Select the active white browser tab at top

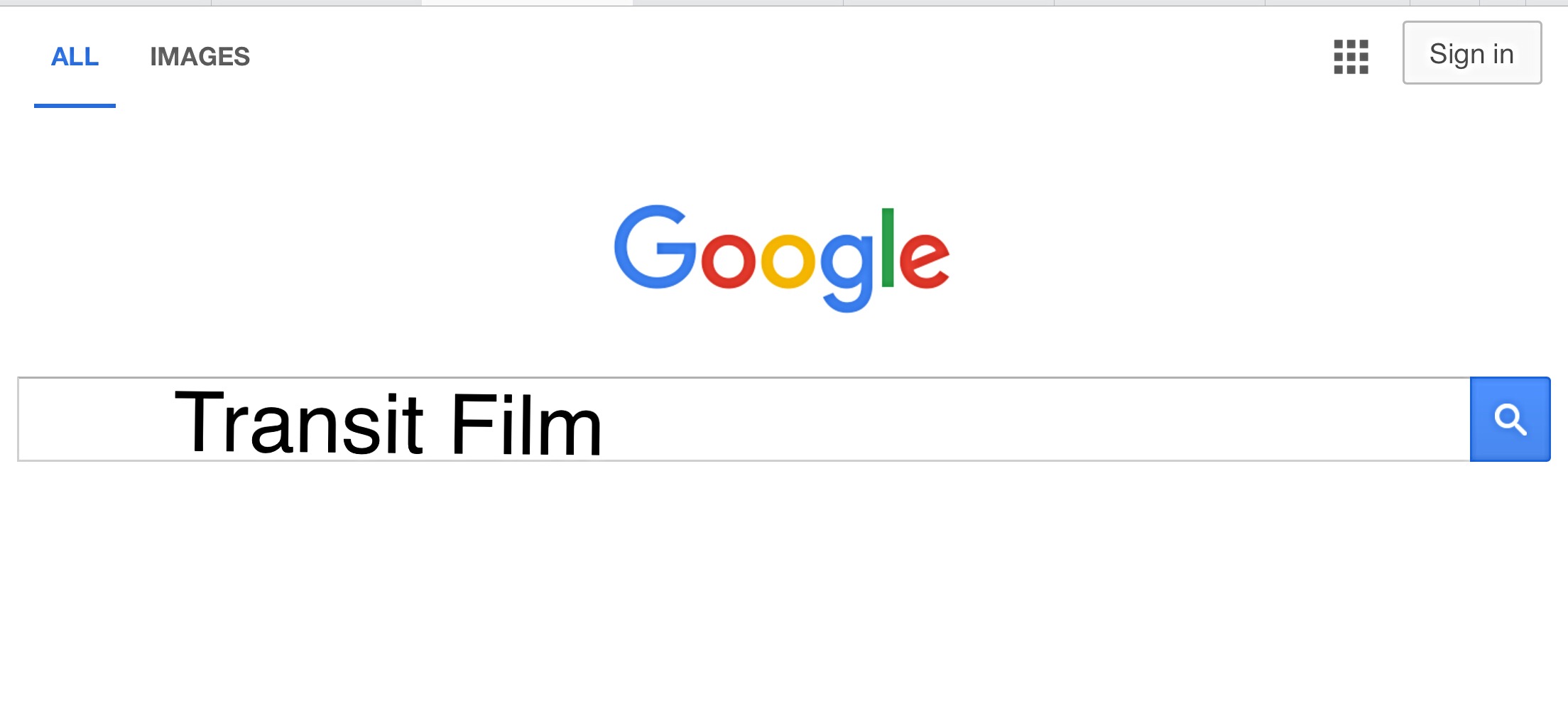click(528, 3)
